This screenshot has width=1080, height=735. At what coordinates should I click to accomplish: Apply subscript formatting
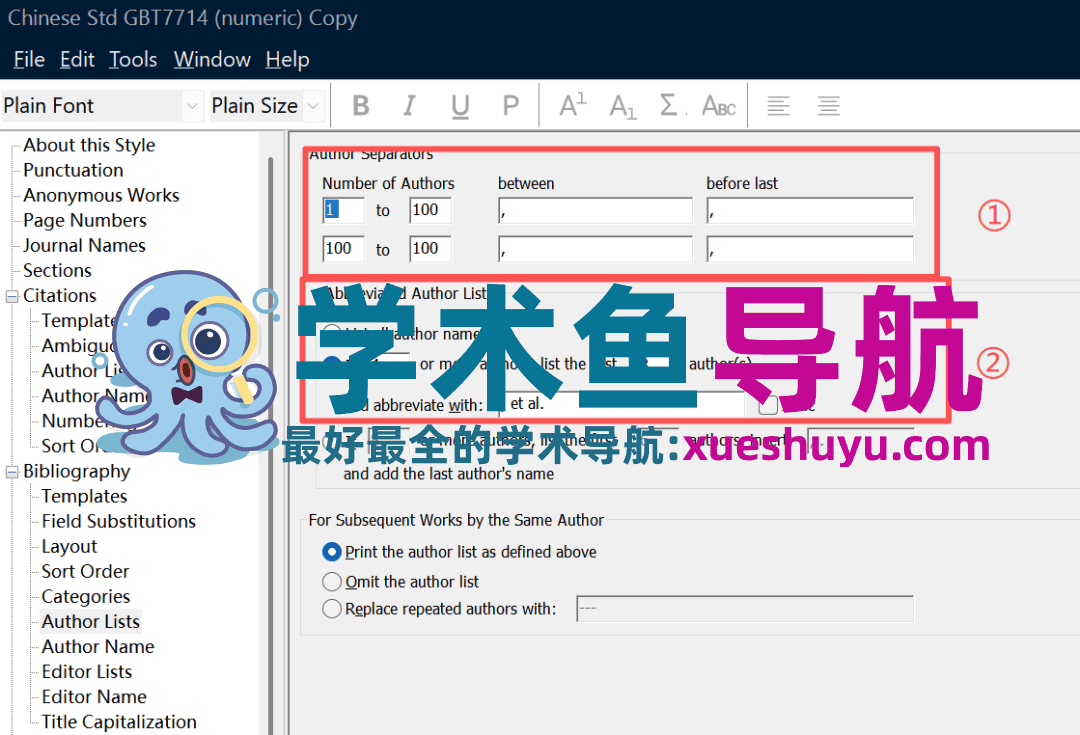point(622,104)
